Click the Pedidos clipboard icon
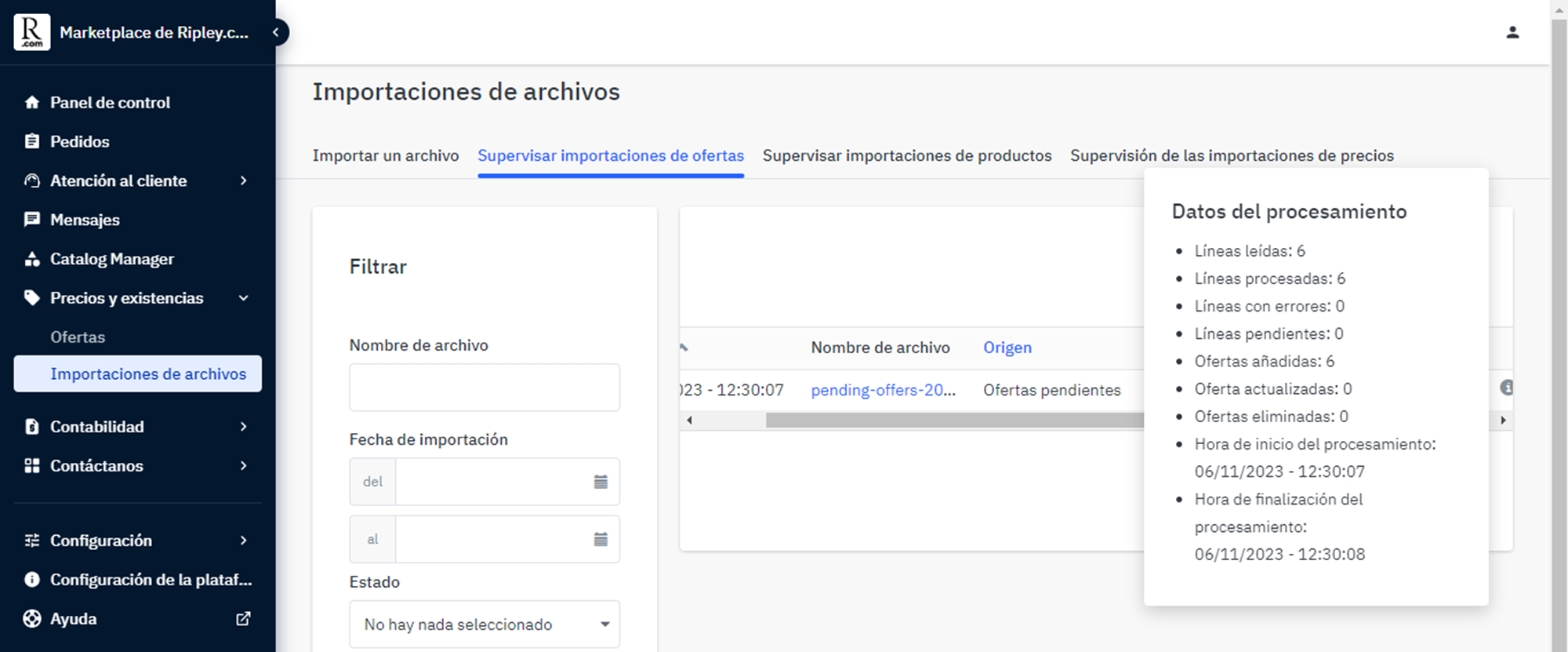The image size is (1568, 652). click(32, 141)
